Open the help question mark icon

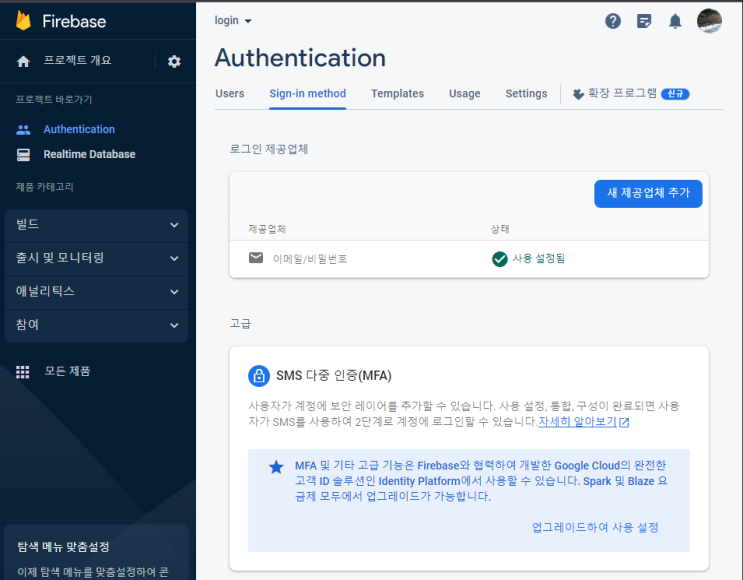coord(613,21)
